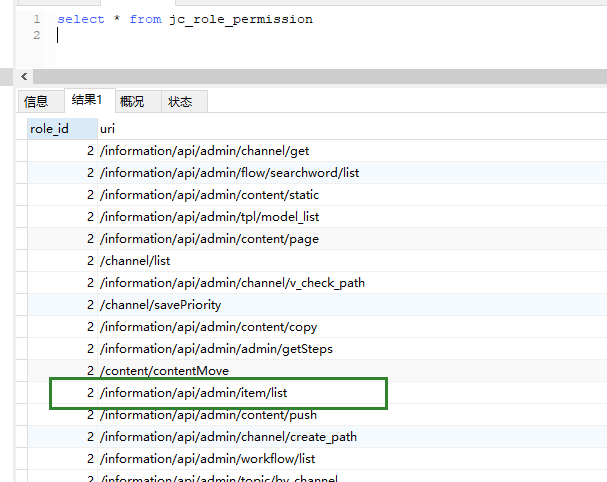
Task: Click table name jc_role_permission in query
Action: click(241, 19)
